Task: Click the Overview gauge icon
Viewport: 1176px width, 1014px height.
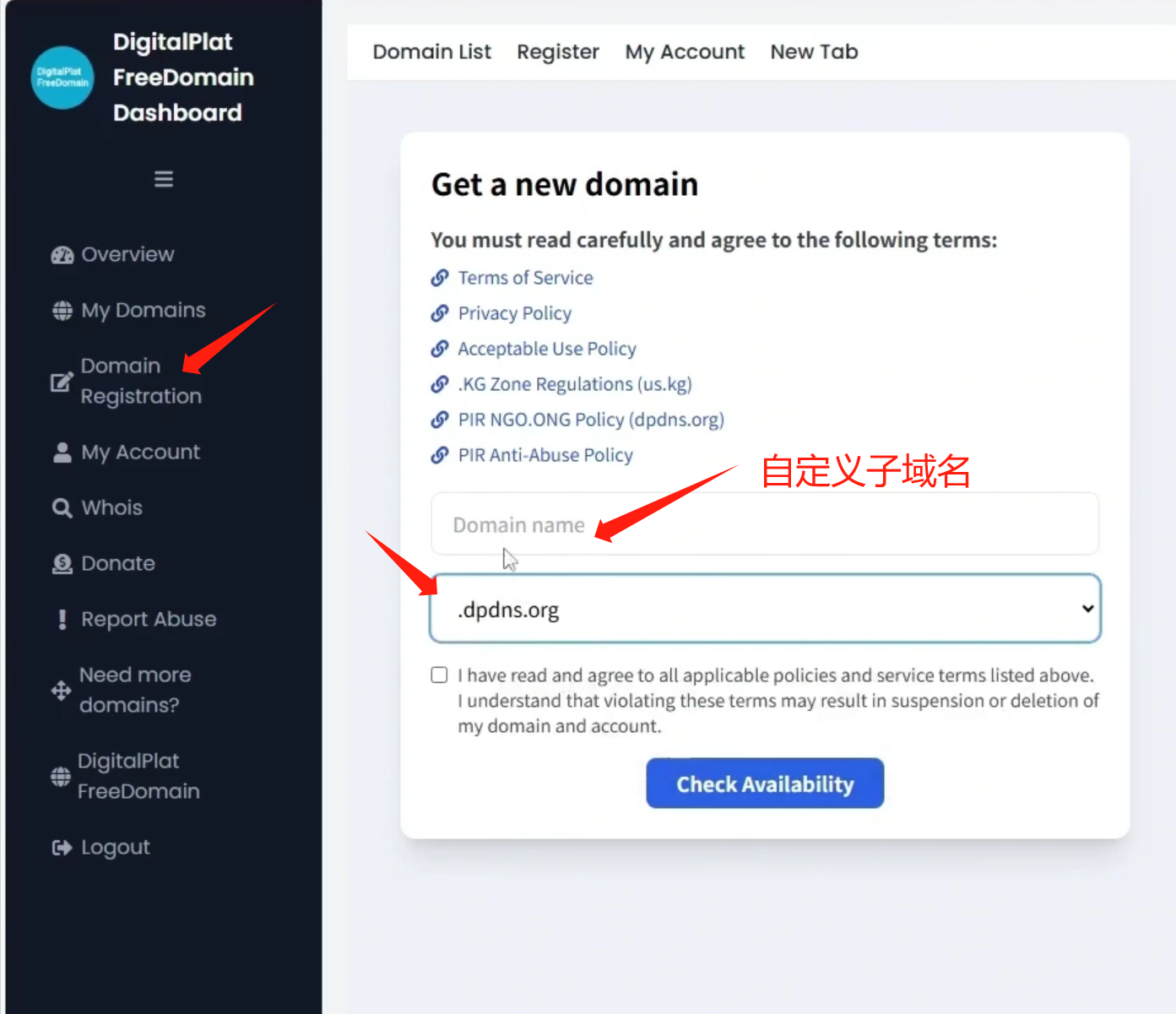Action: coord(62,255)
